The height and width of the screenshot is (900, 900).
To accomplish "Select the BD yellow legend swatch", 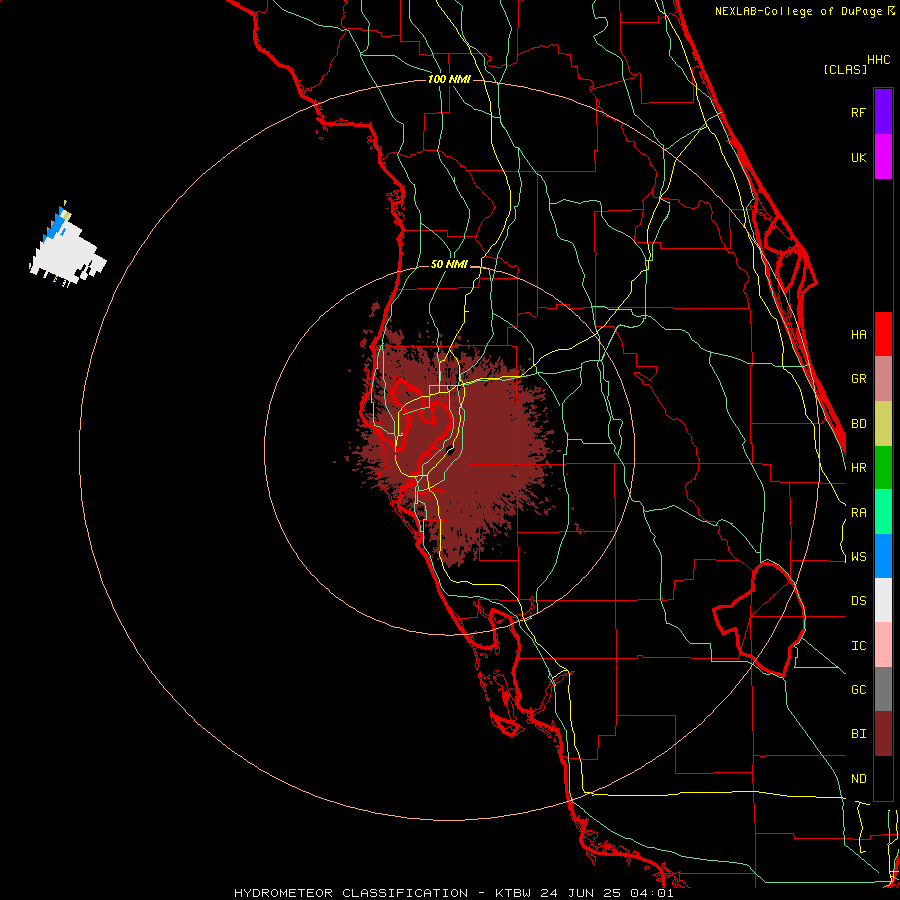I will point(883,424).
